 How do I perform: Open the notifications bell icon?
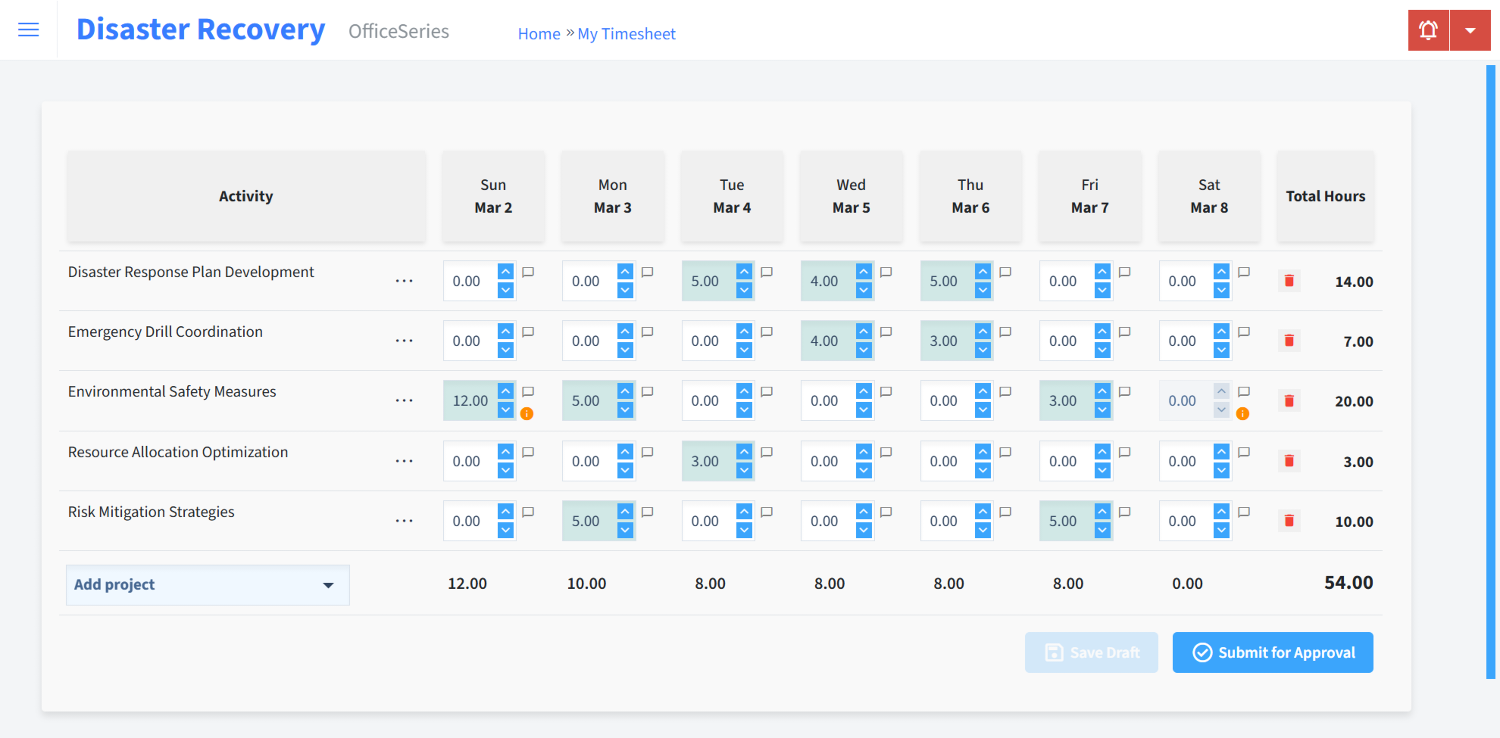(x=1427, y=30)
